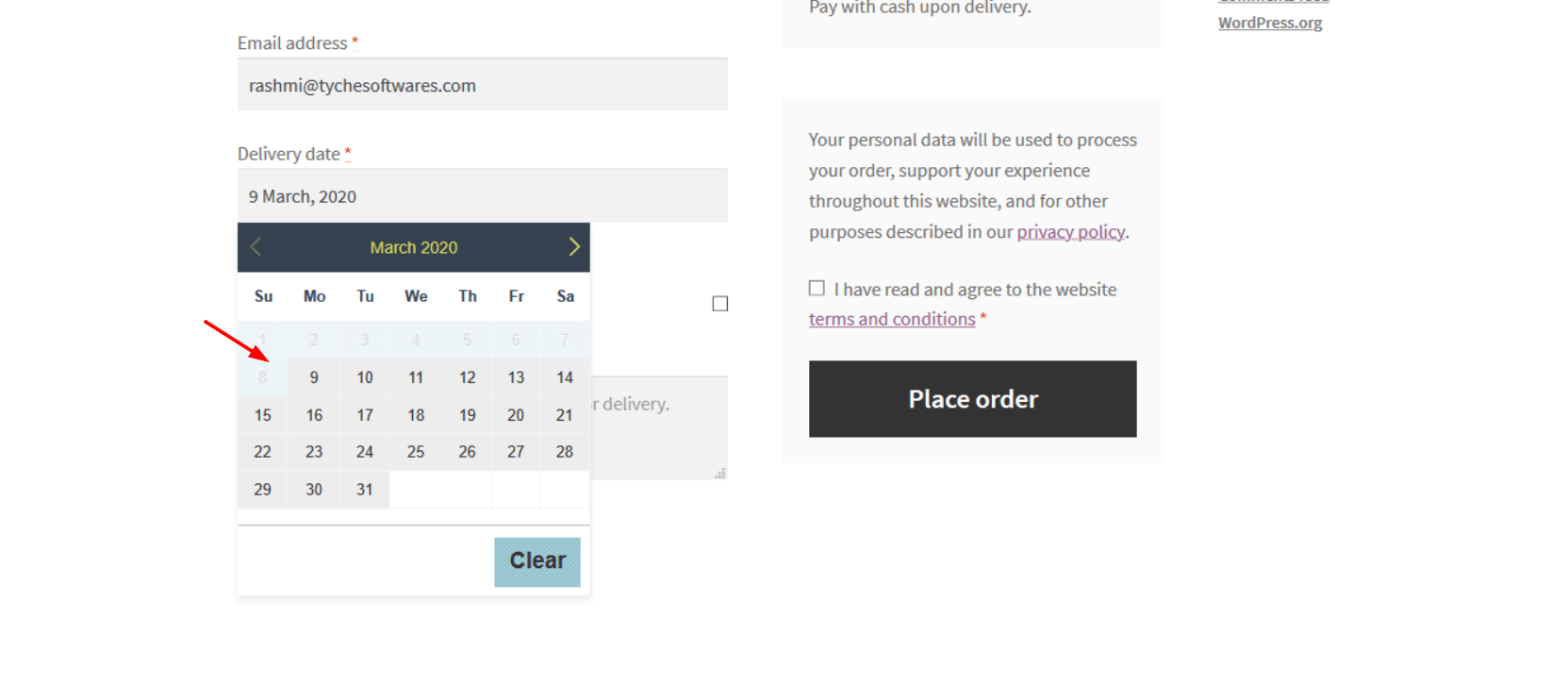Go to the next month in the calendar
This screenshot has width=1568, height=685.
point(573,246)
